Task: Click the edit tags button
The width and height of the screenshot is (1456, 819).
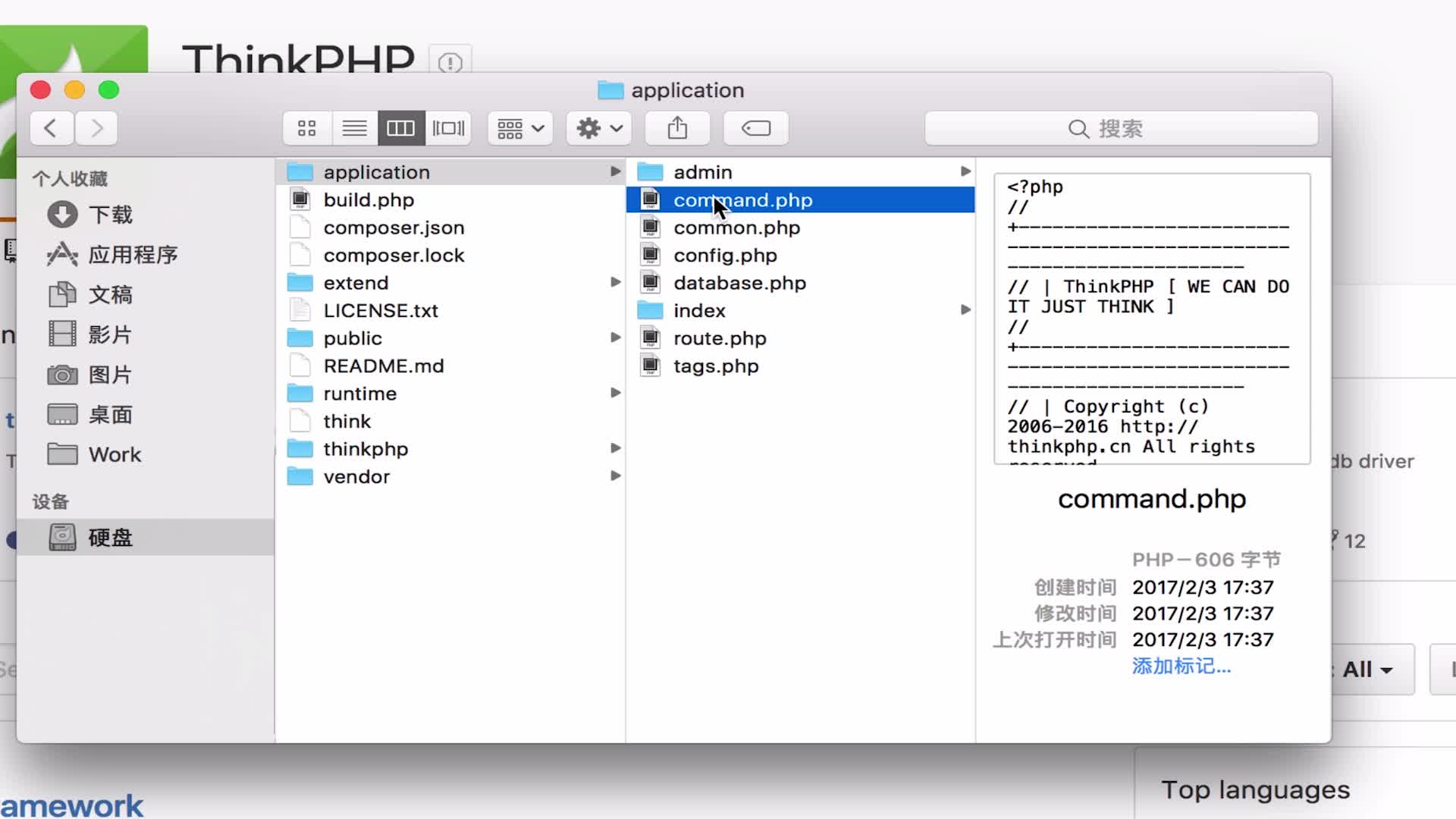Action: pyautogui.click(x=756, y=128)
